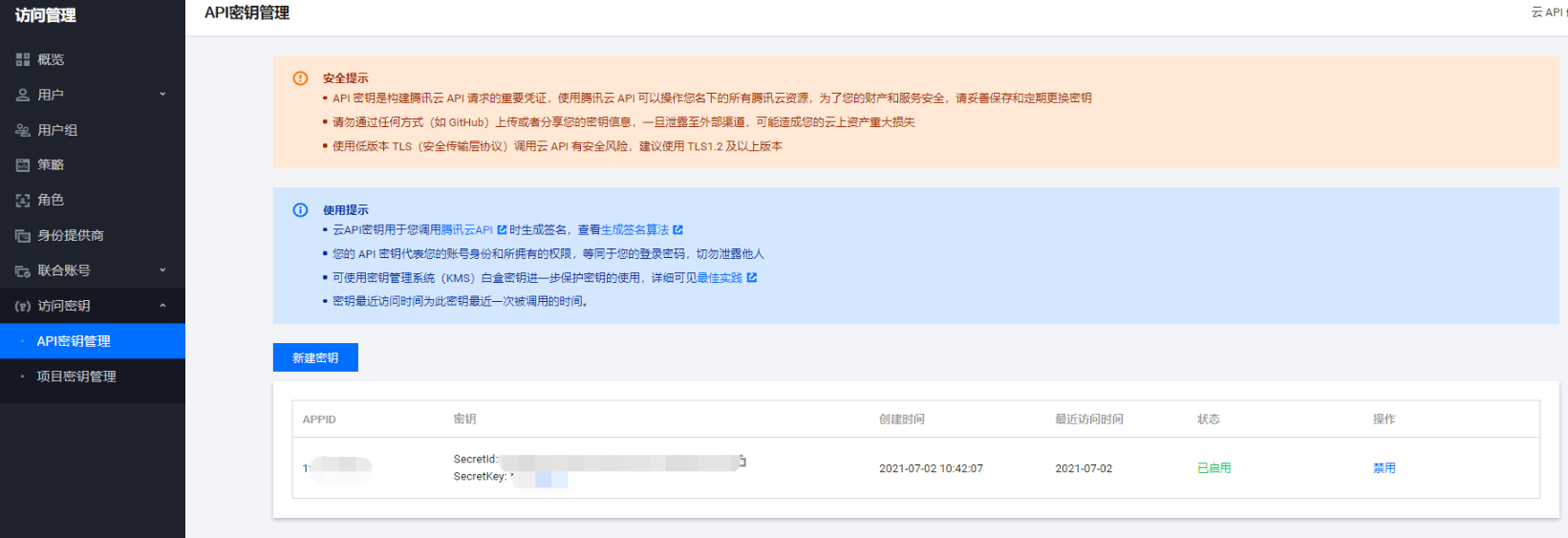1568x538 pixels.
Task: Collapse the 访问密钥 section chevron
Action: click(162, 306)
